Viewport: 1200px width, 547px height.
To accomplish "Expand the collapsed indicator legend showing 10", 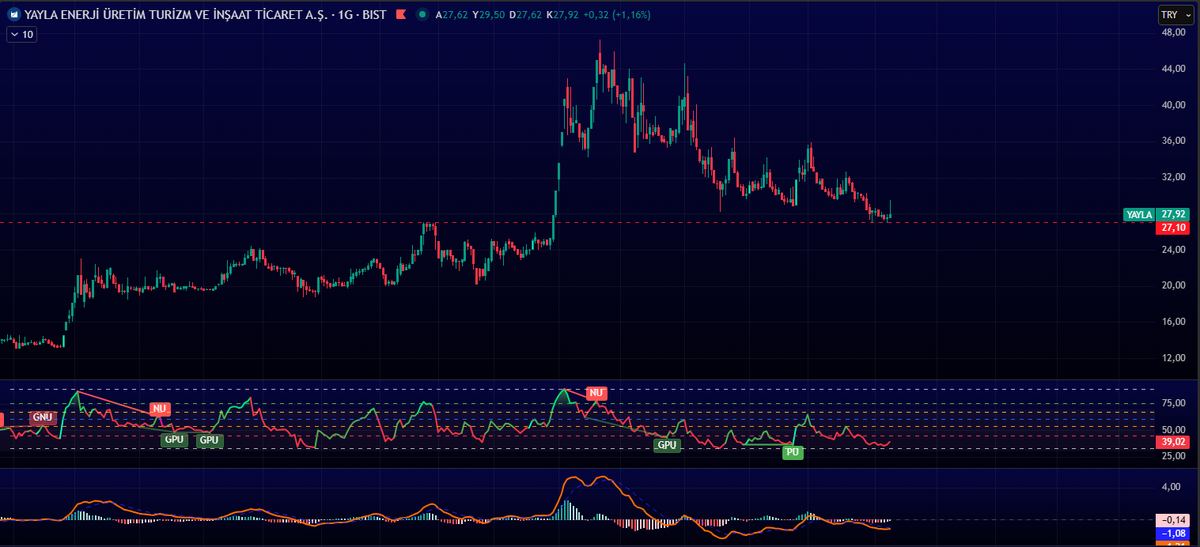I will (x=21, y=34).
